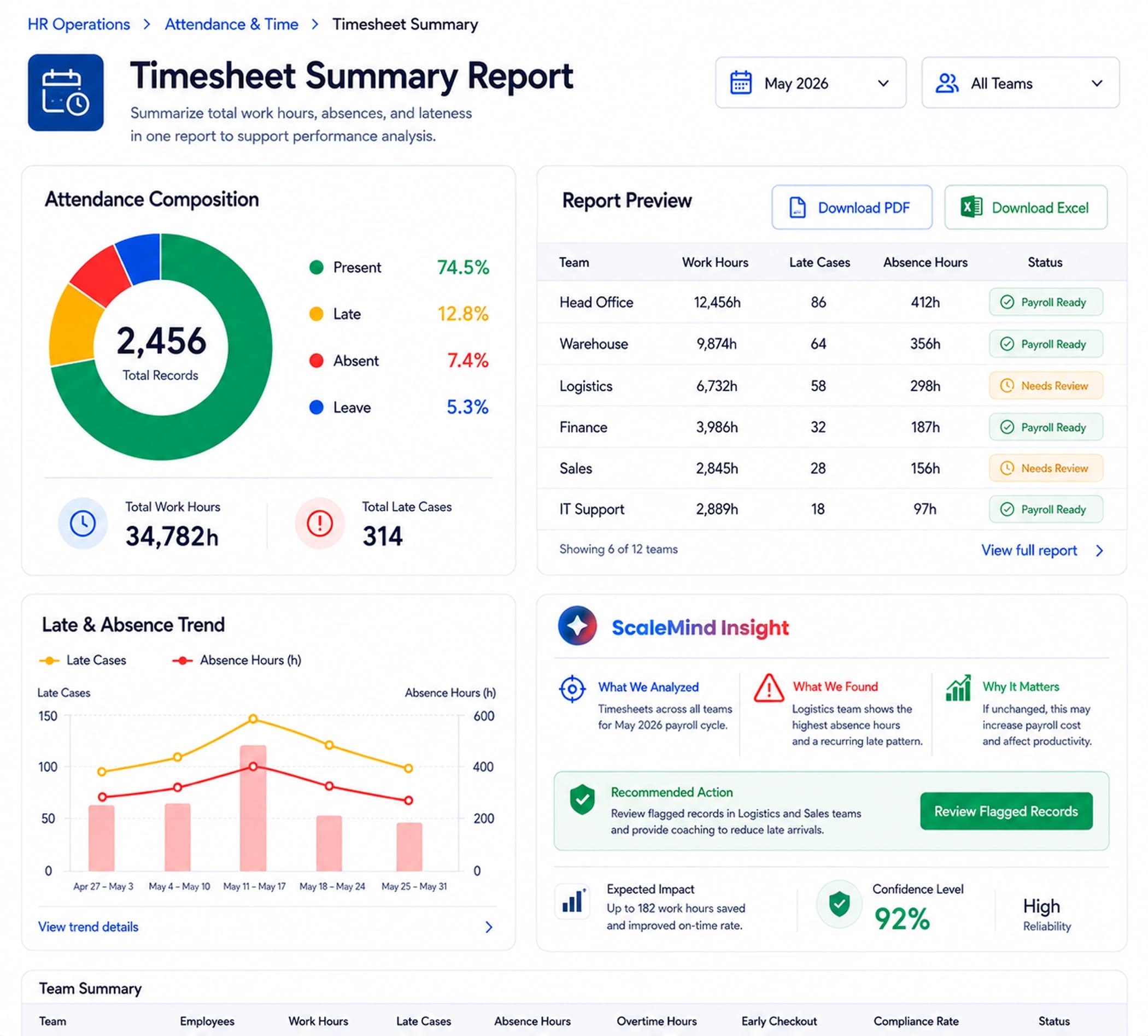The height and width of the screenshot is (1036, 1148).
Task: Click the clock icon in Logistics Needs Review badge
Action: coord(1007,386)
